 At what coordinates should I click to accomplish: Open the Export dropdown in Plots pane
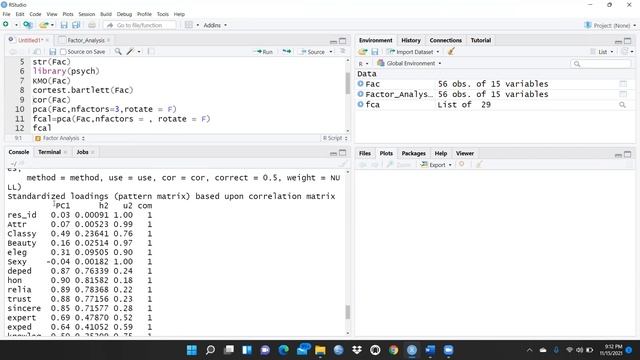pyautogui.click(x=436, y=165)
